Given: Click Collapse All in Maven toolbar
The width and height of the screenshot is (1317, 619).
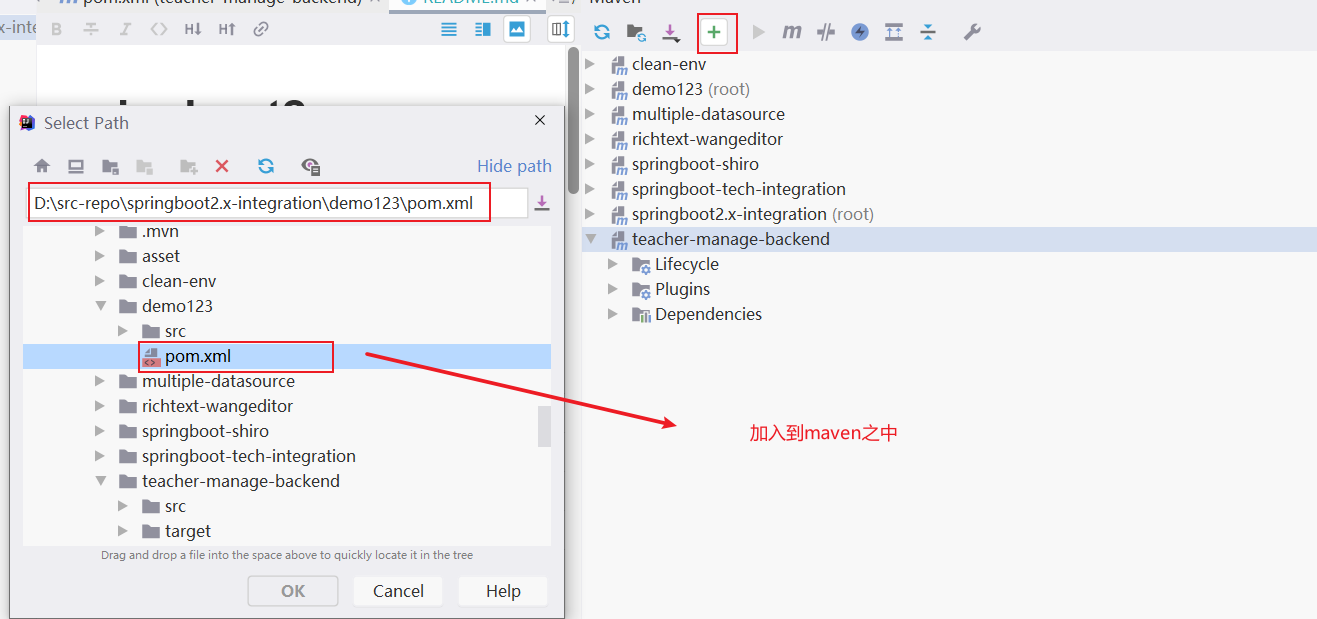Looking at the screenshot, I should click(928, 32).
